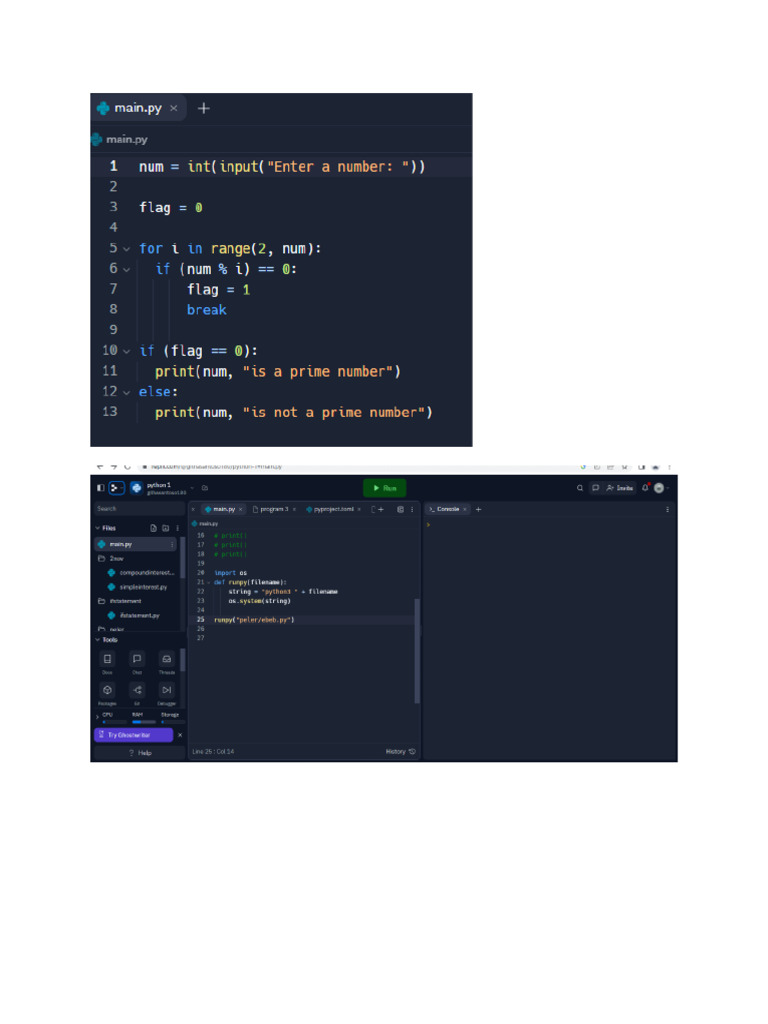Open the Console pane three-dot menu
The height and width of the screenshot is (1024, 768).
667,509
